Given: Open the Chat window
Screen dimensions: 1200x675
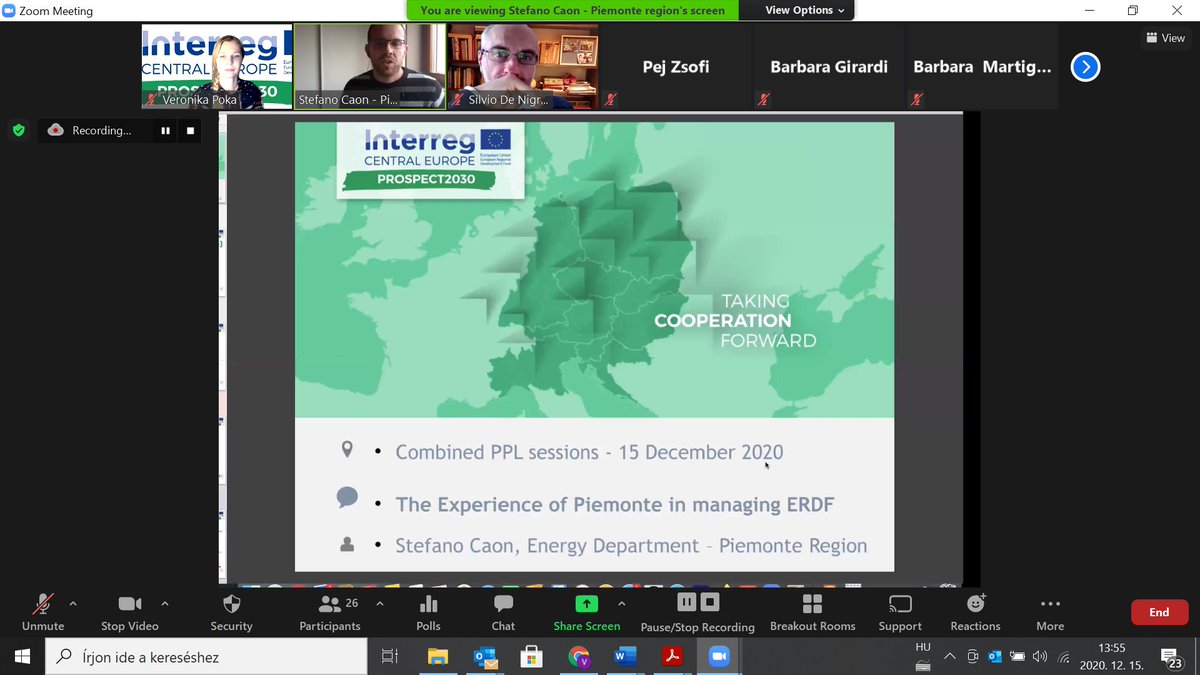Looking at the screenshot, I should (502, 611).
